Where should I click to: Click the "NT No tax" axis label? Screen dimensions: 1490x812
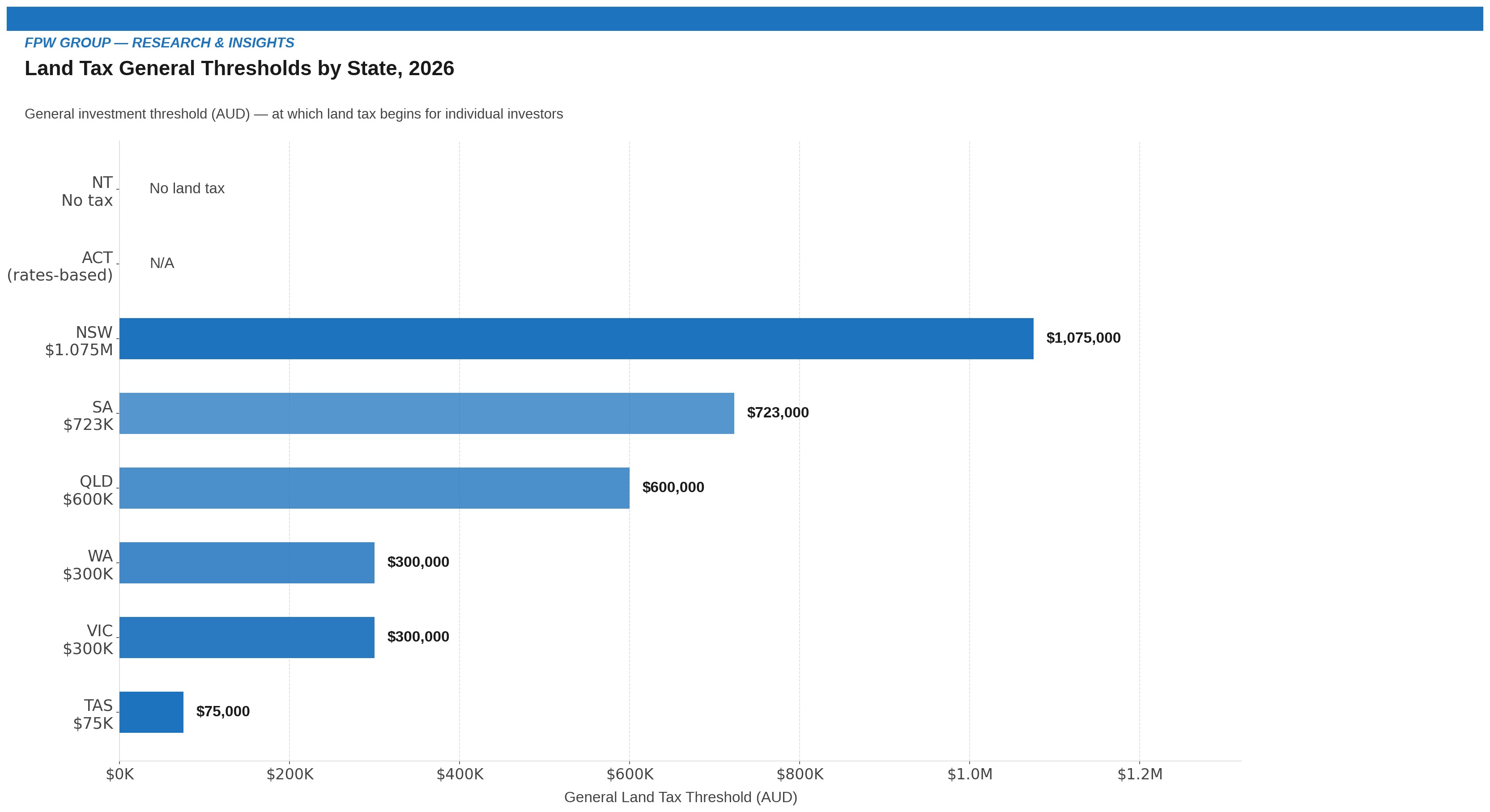click(x=87, y=191)
